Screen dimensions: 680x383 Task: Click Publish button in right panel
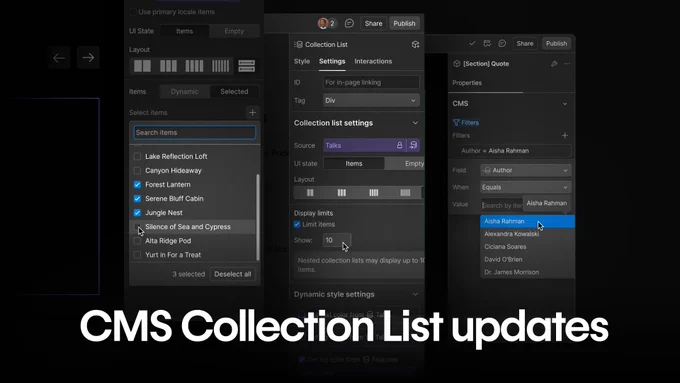point(556,43)
